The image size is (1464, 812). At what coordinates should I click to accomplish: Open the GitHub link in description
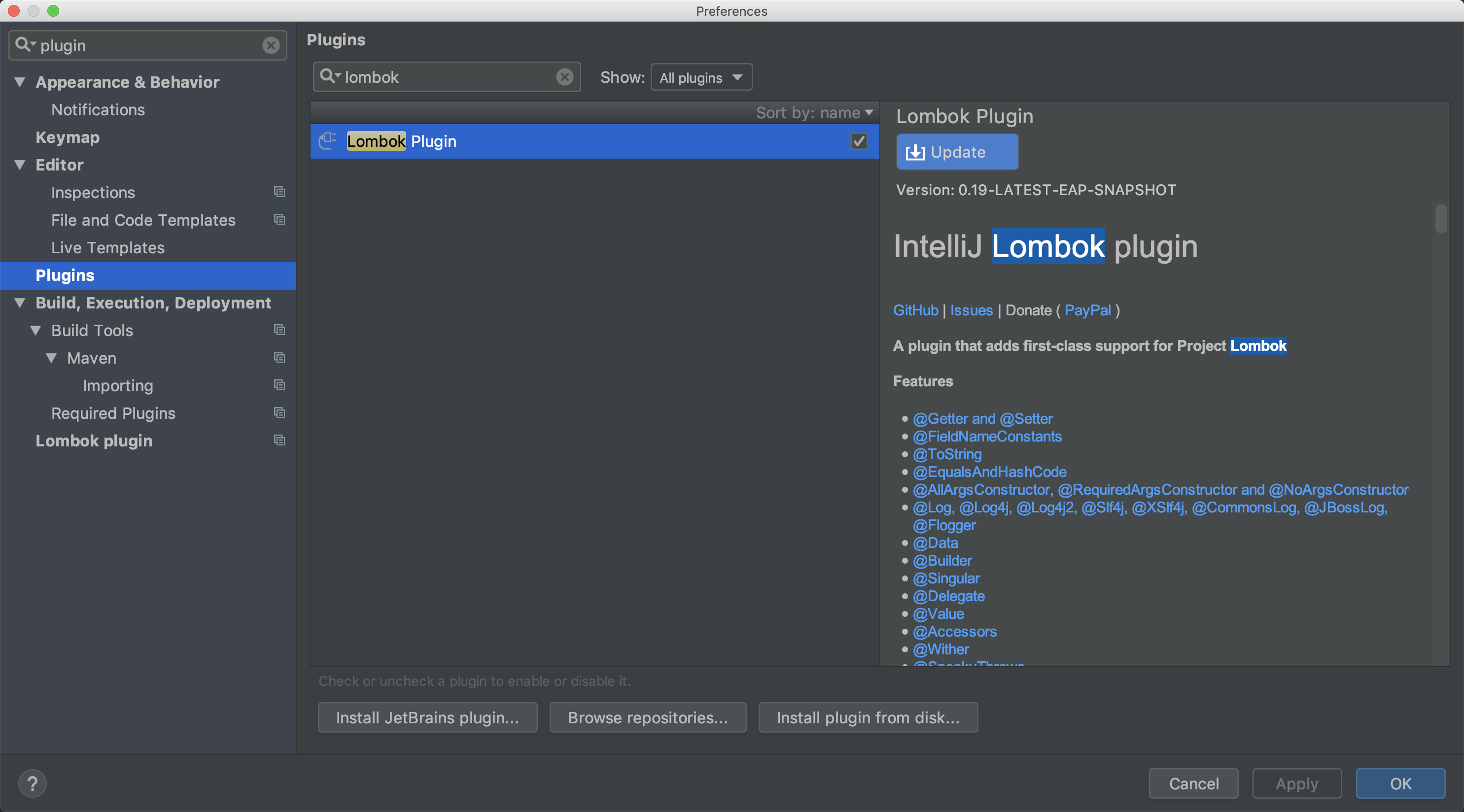(x=915, y=310)
